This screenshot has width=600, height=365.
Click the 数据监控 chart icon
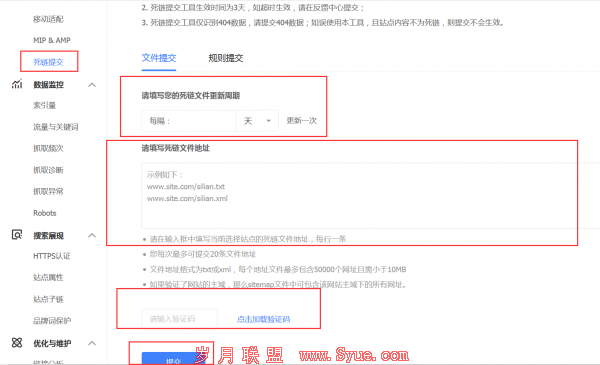(17, 84)
